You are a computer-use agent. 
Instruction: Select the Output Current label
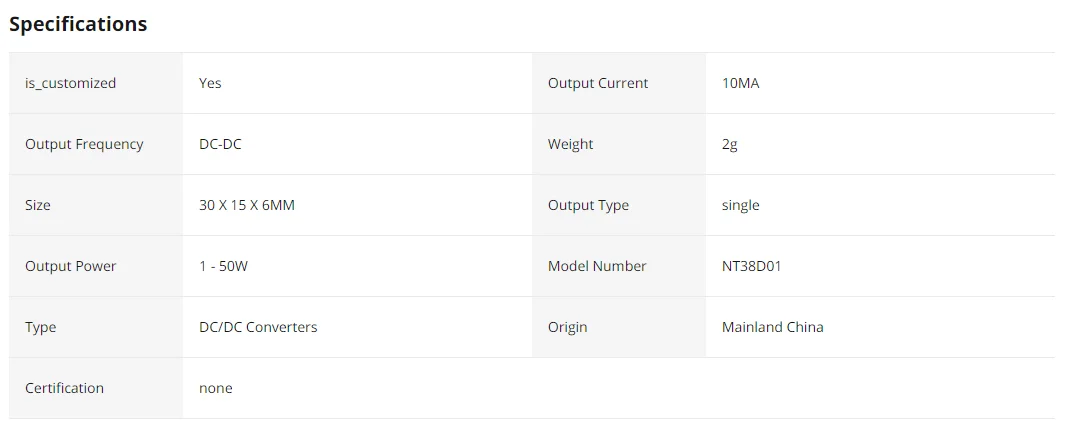point(598,83)
